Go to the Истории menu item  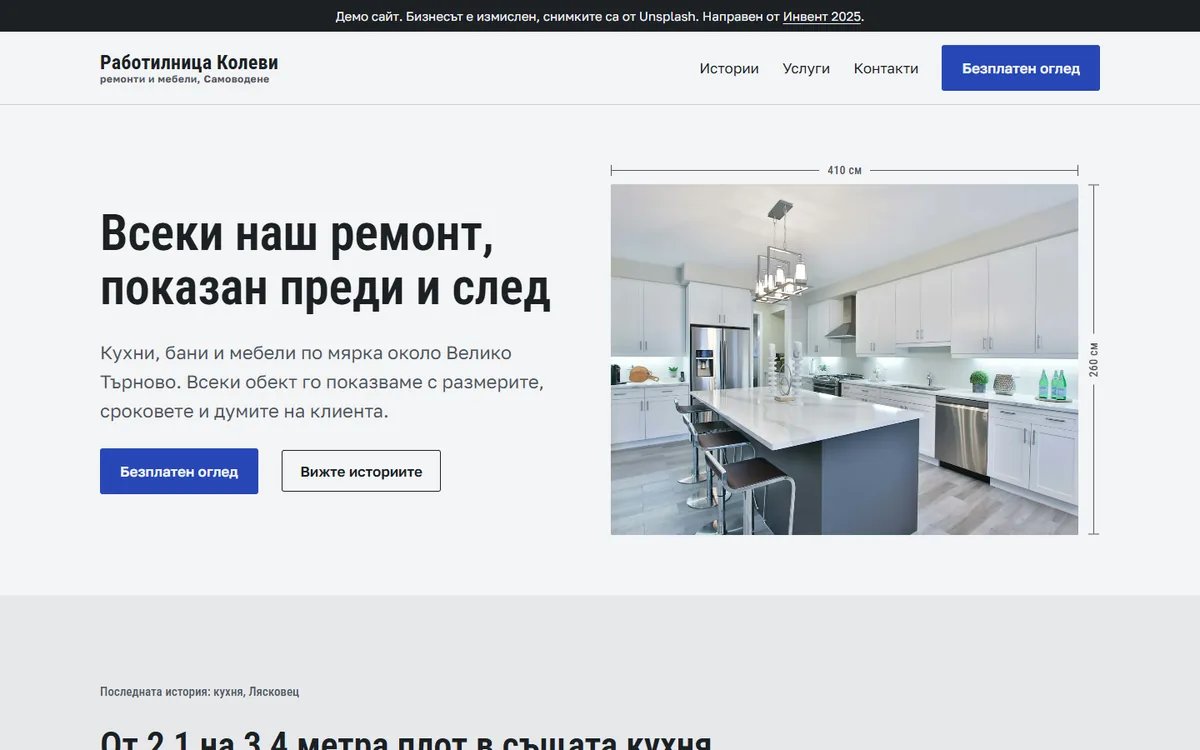pos(729,68)
